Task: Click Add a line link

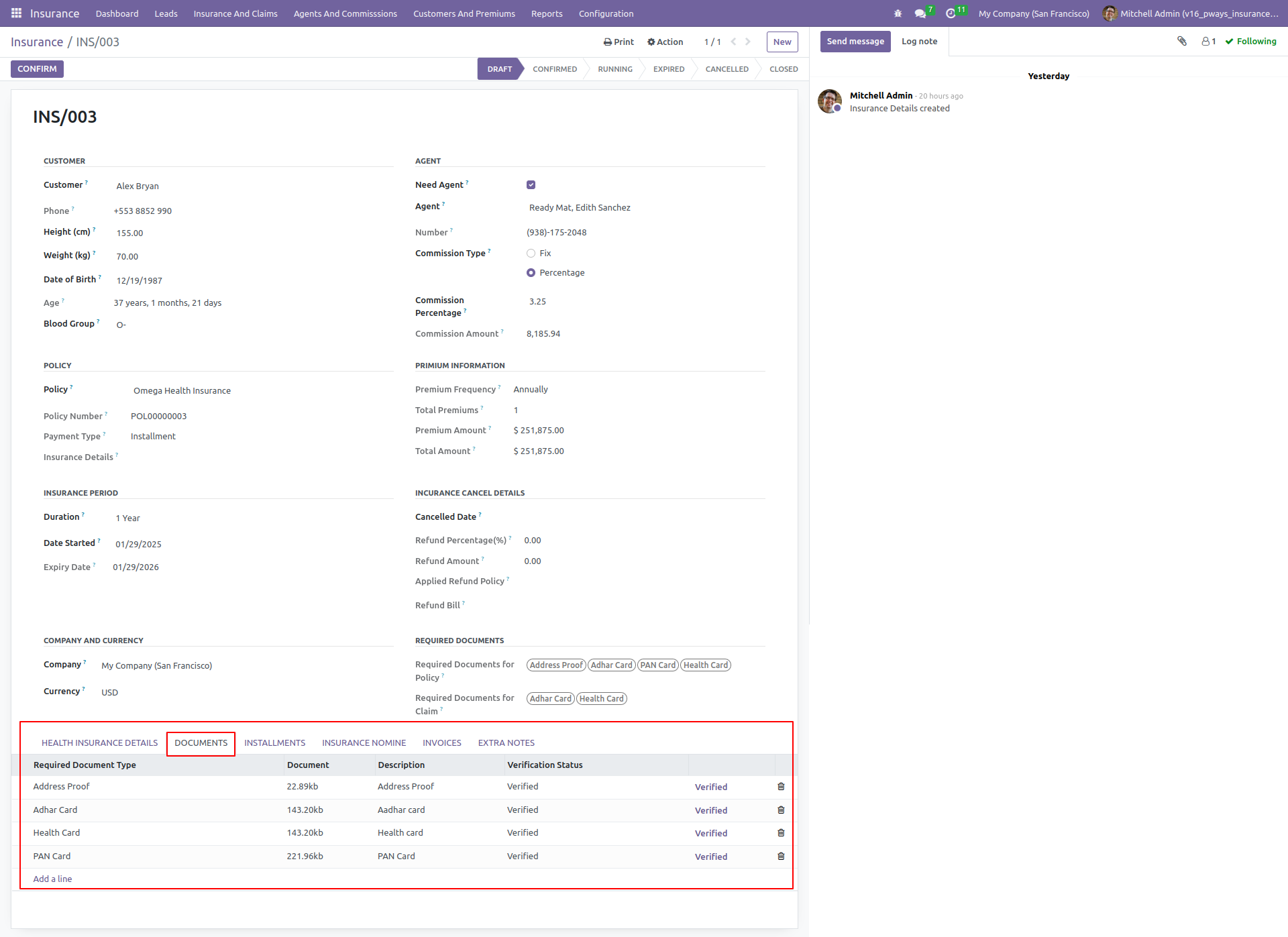Action: tap(52, 879)
